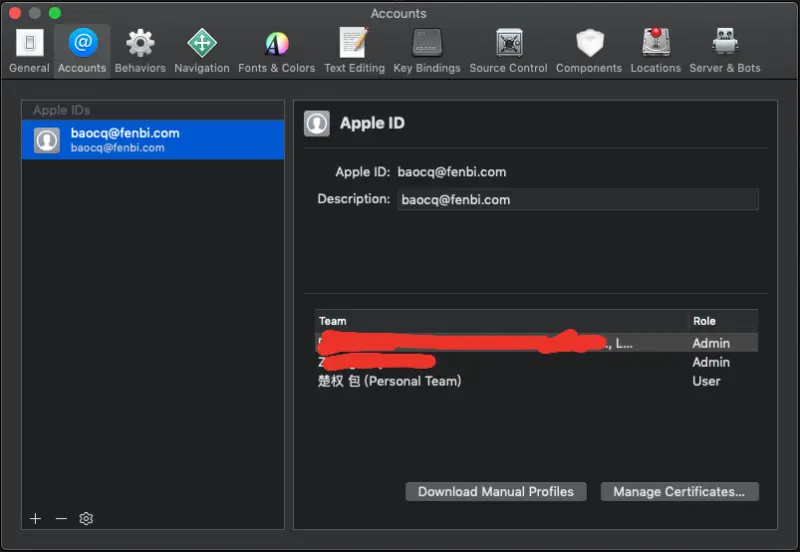Viewport: 800px width, 552px height.
Task: Click the Role column header
Action: (x=722, y=321)
